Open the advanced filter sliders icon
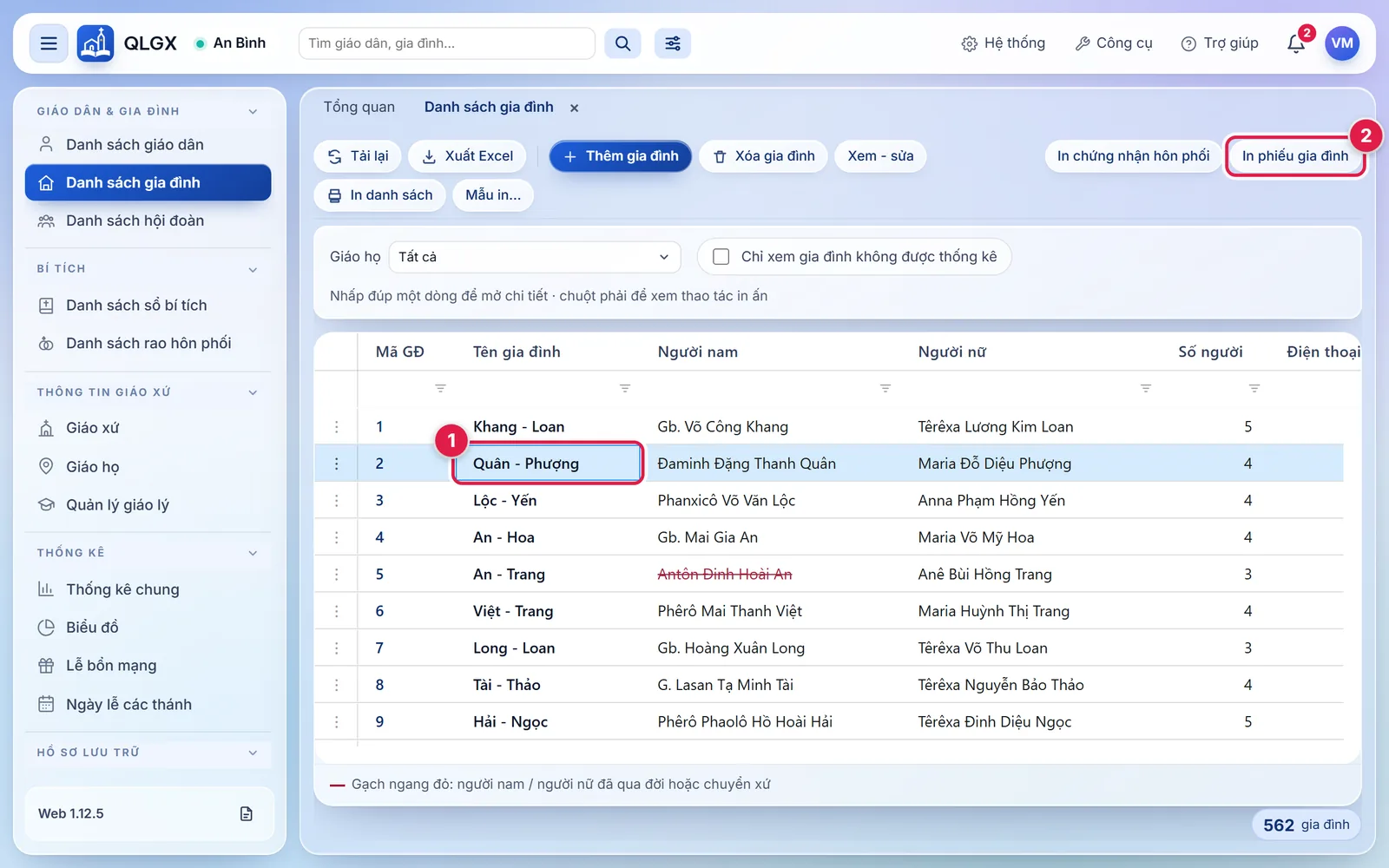1389x868 pixels. coord(673,43)
